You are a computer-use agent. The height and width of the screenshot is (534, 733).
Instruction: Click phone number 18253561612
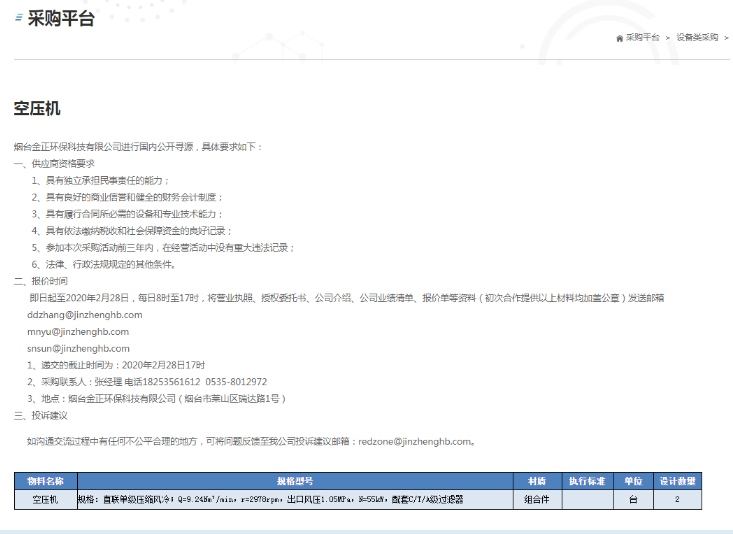pos(171,382)
